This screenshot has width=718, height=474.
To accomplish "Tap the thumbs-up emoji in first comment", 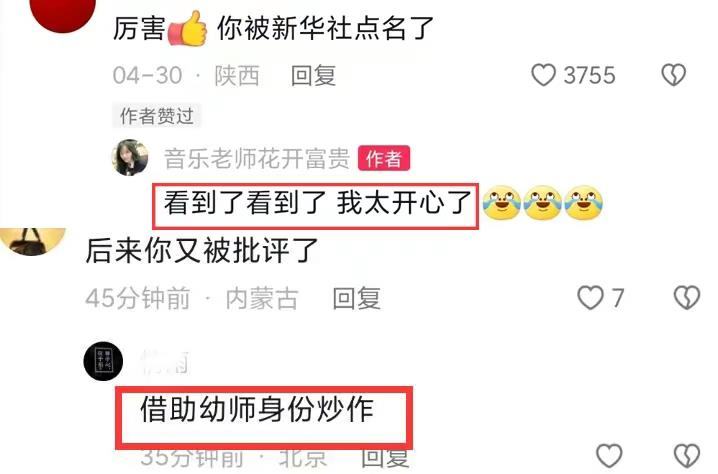I will [x=188, y=28].
